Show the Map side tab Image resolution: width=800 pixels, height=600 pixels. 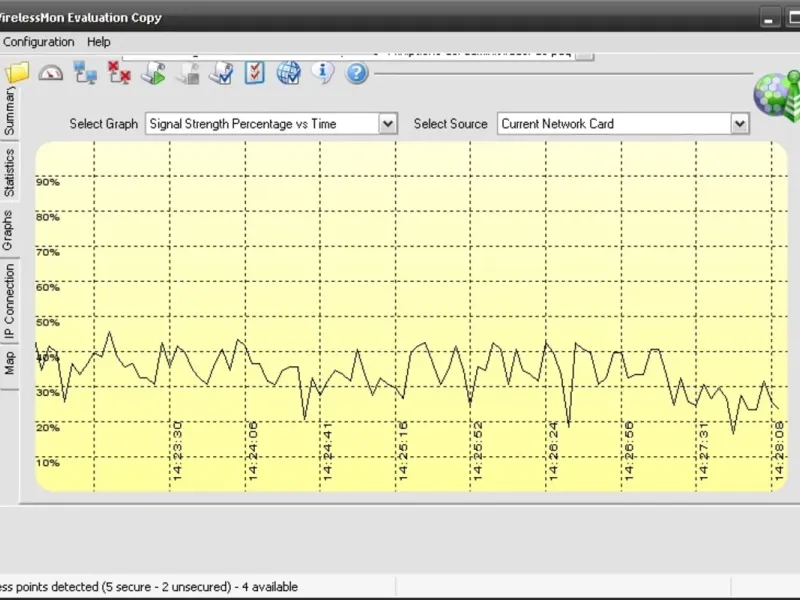pyautogui.click(x=10, y=361)
